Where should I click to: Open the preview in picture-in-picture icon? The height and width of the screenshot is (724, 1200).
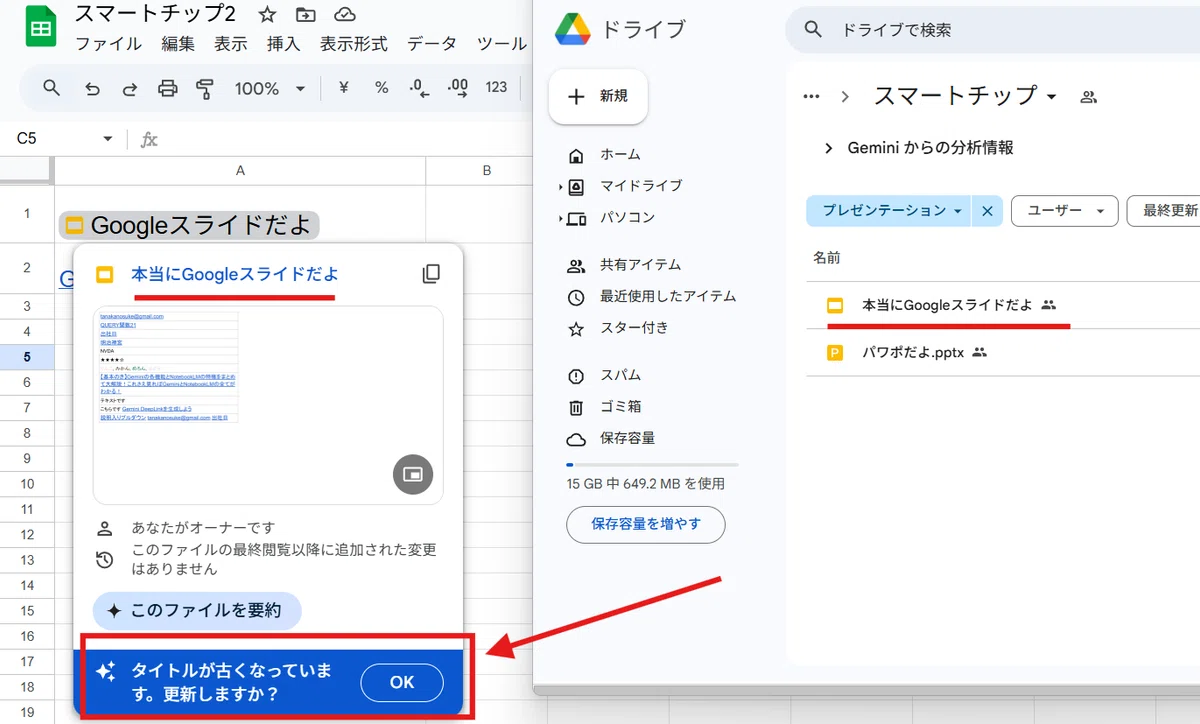pos(412,475)
